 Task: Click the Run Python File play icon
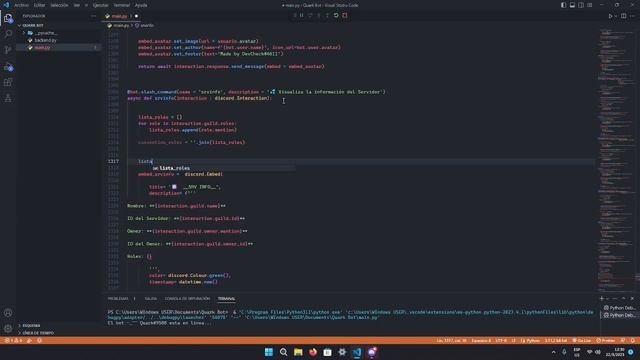(x=610, y=16)
